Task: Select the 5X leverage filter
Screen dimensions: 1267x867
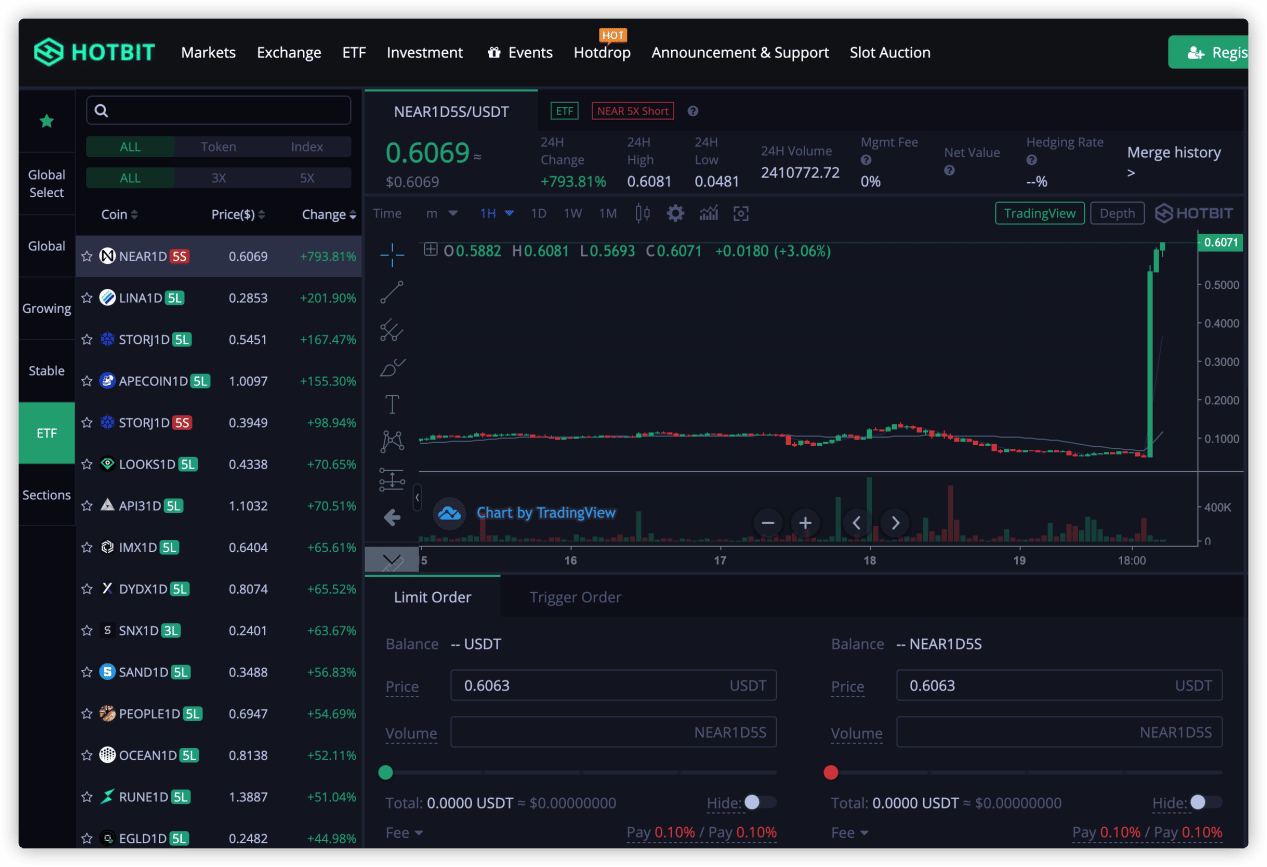Action: click(307, 178)
